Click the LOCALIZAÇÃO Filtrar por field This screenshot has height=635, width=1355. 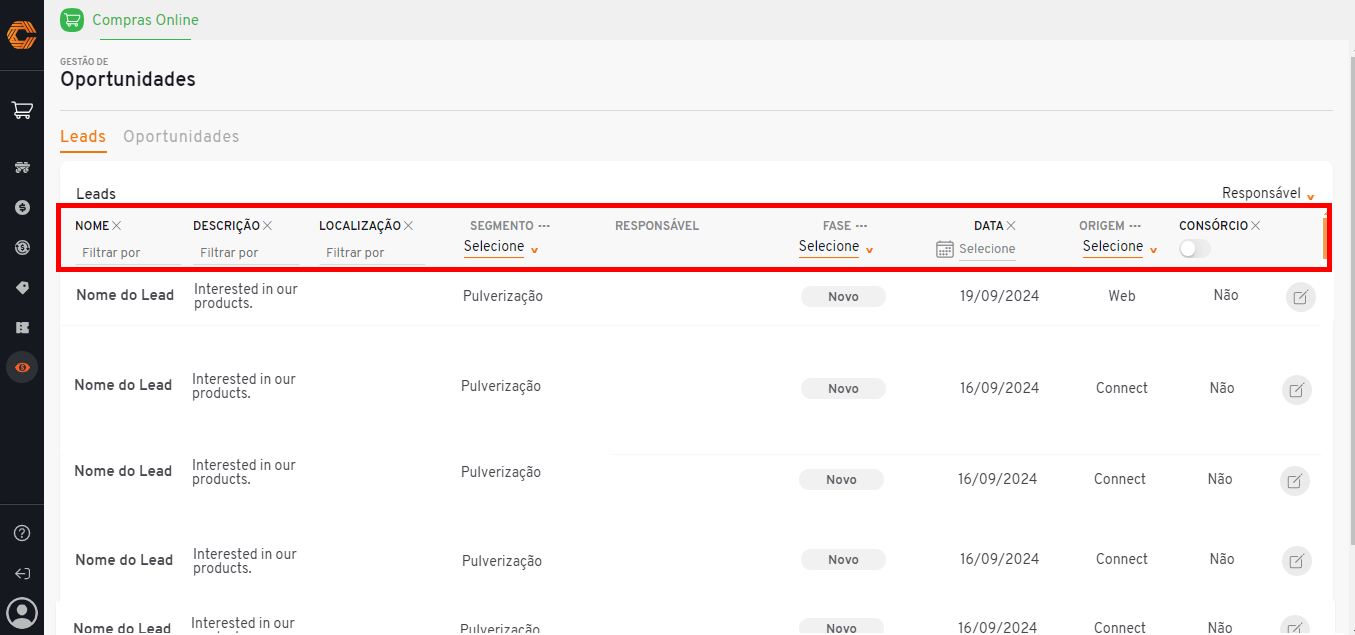click(372, 253)
